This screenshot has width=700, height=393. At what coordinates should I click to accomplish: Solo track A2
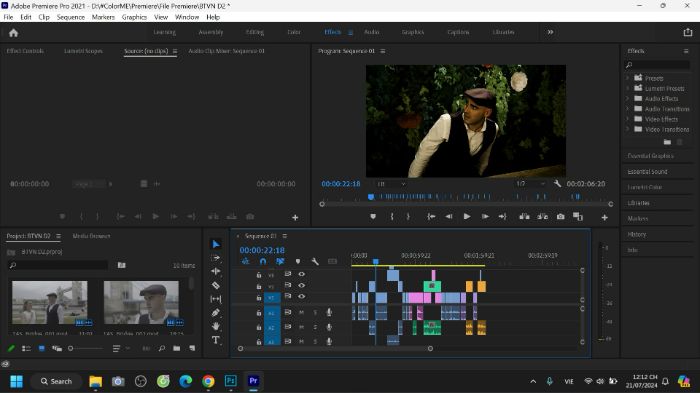pyautogui.click(x=315, y=327)
